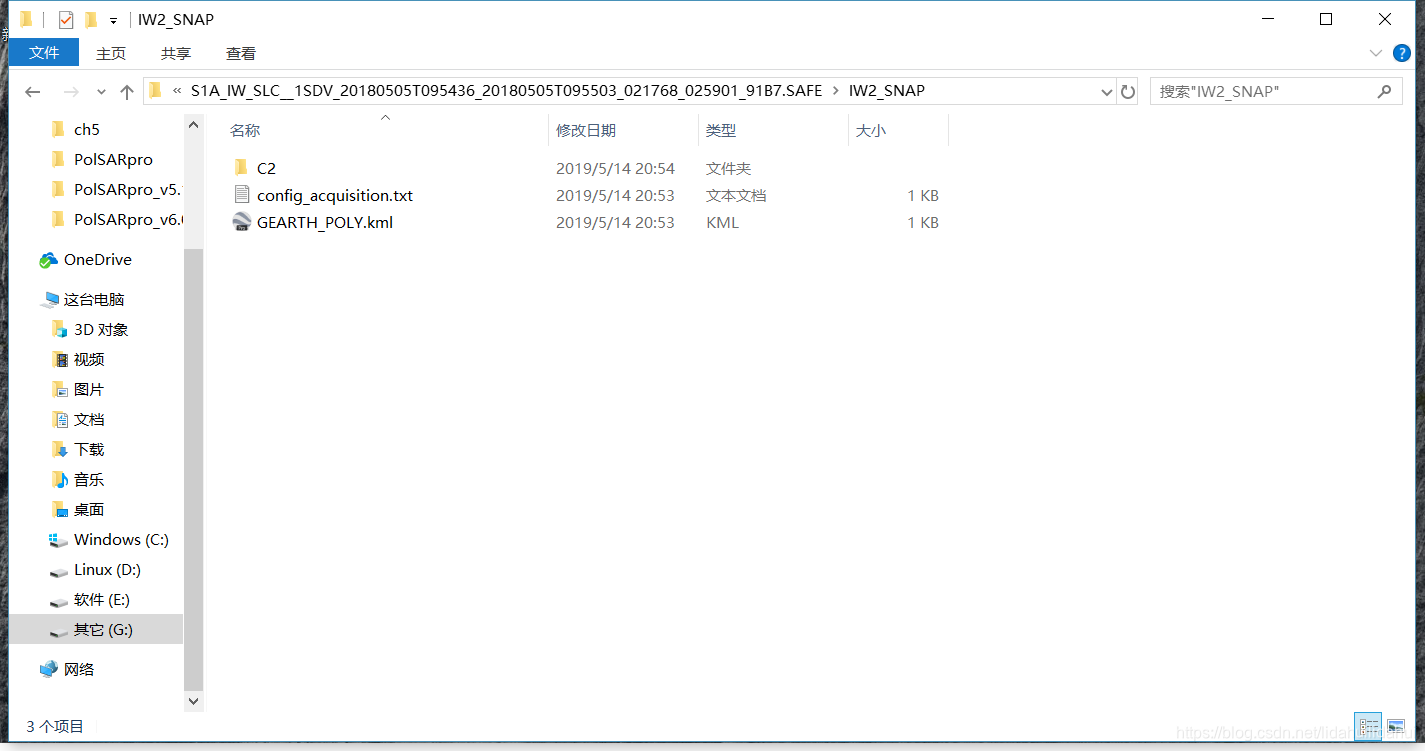Click the GEARTH_POLY.kml file name
This screenshot has width=1425, height=751.
pyautogui.click(x=325, y=223)
